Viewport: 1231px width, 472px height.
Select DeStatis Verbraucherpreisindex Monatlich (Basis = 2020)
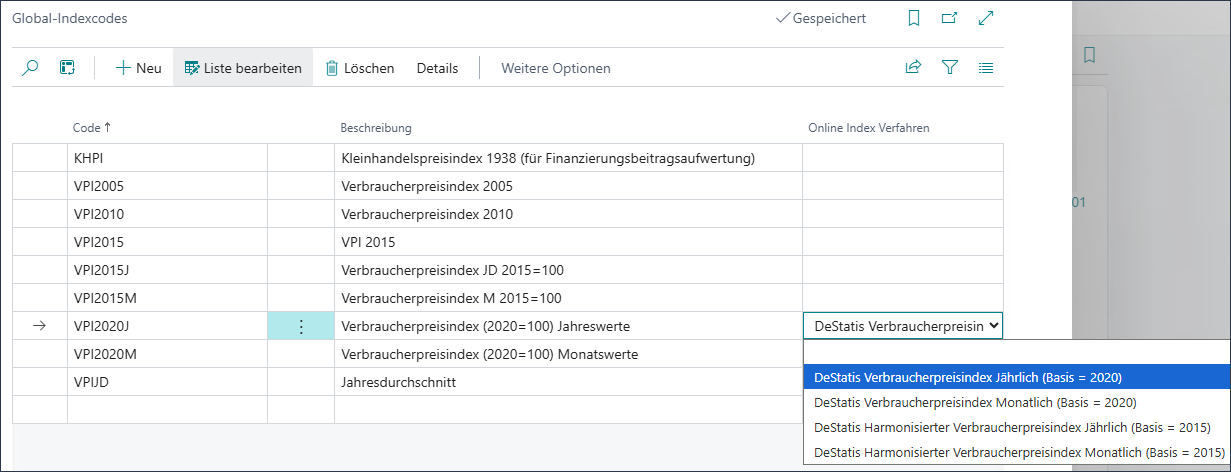[x=975, y=402]
